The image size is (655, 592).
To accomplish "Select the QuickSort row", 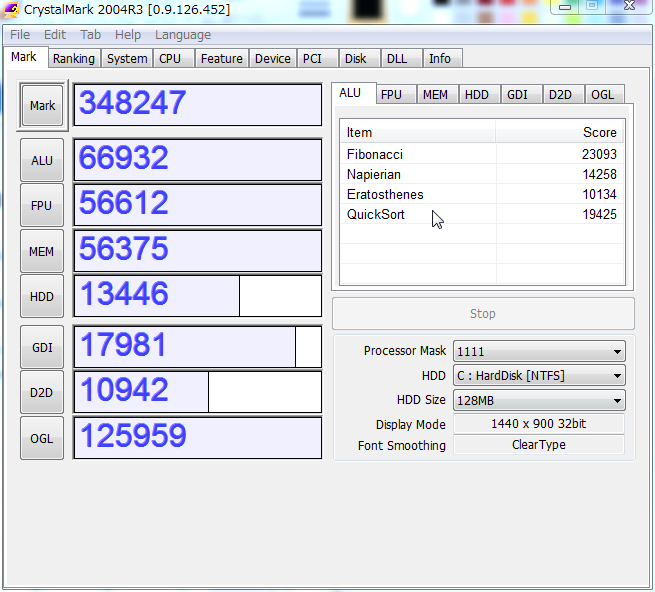I will click(x=482, y=214).
